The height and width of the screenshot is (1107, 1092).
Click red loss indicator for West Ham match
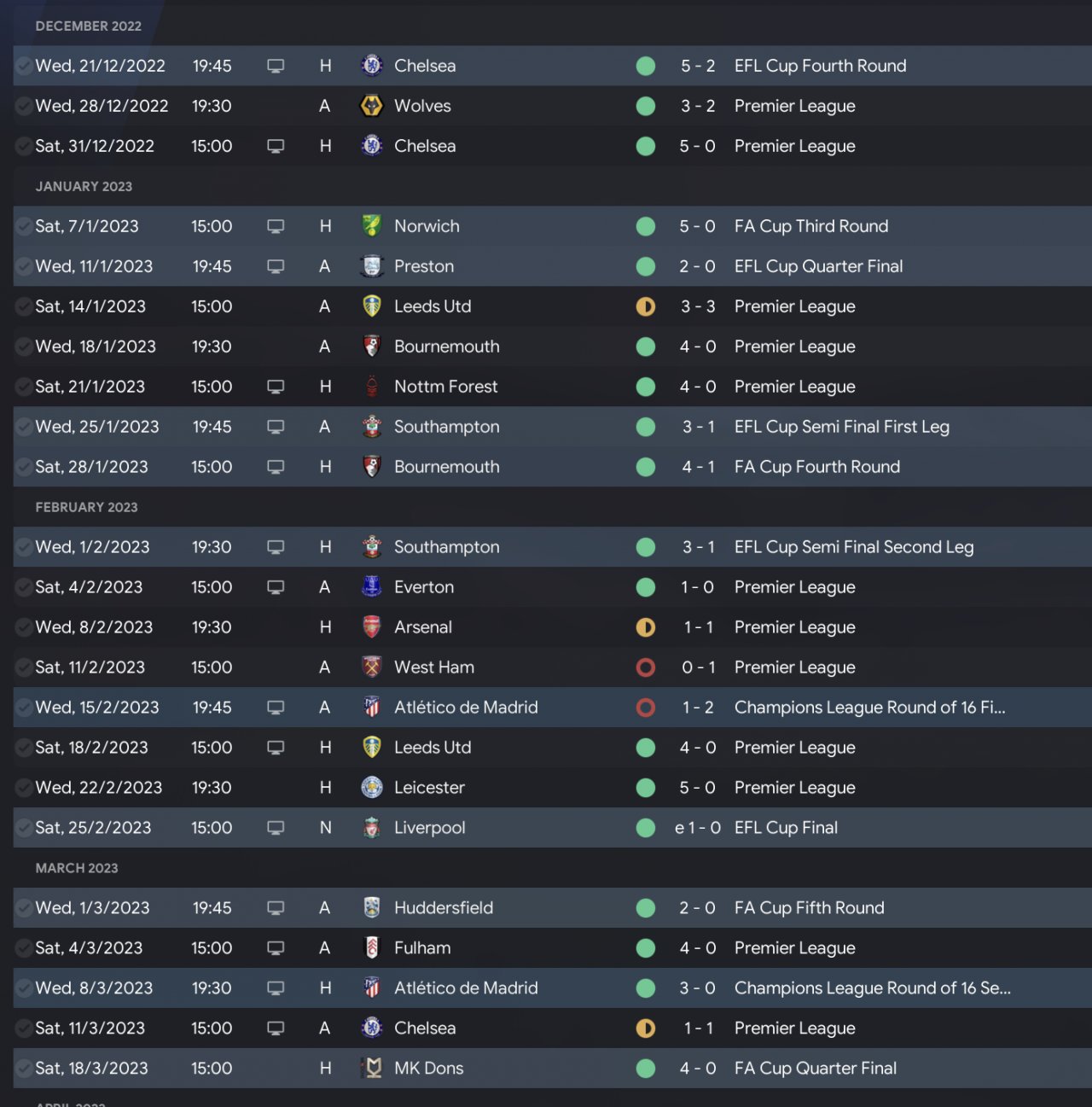pos(646,667)
